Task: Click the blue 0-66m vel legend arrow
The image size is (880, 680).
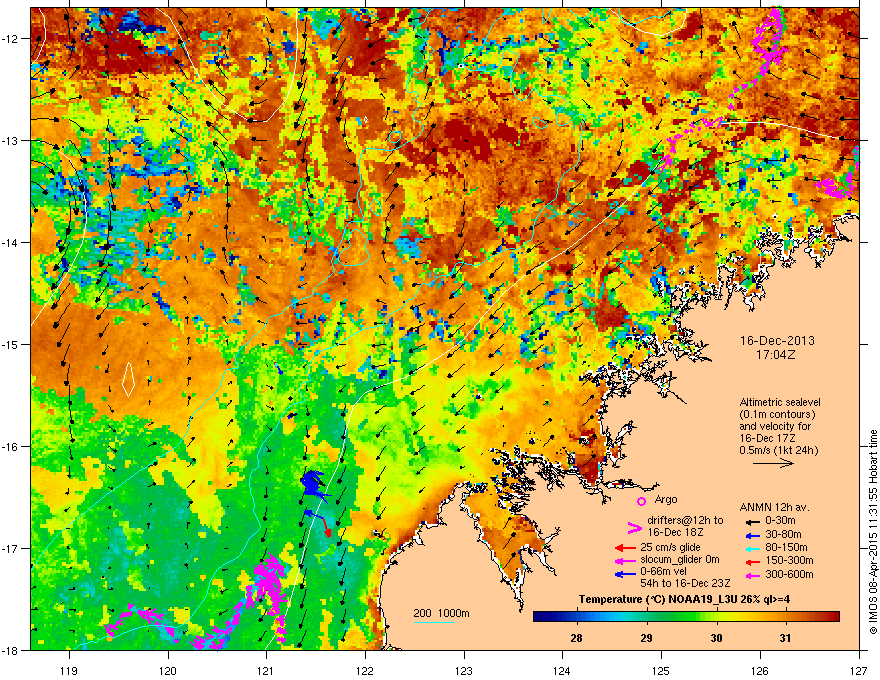Action: click(x=625, y=574)
